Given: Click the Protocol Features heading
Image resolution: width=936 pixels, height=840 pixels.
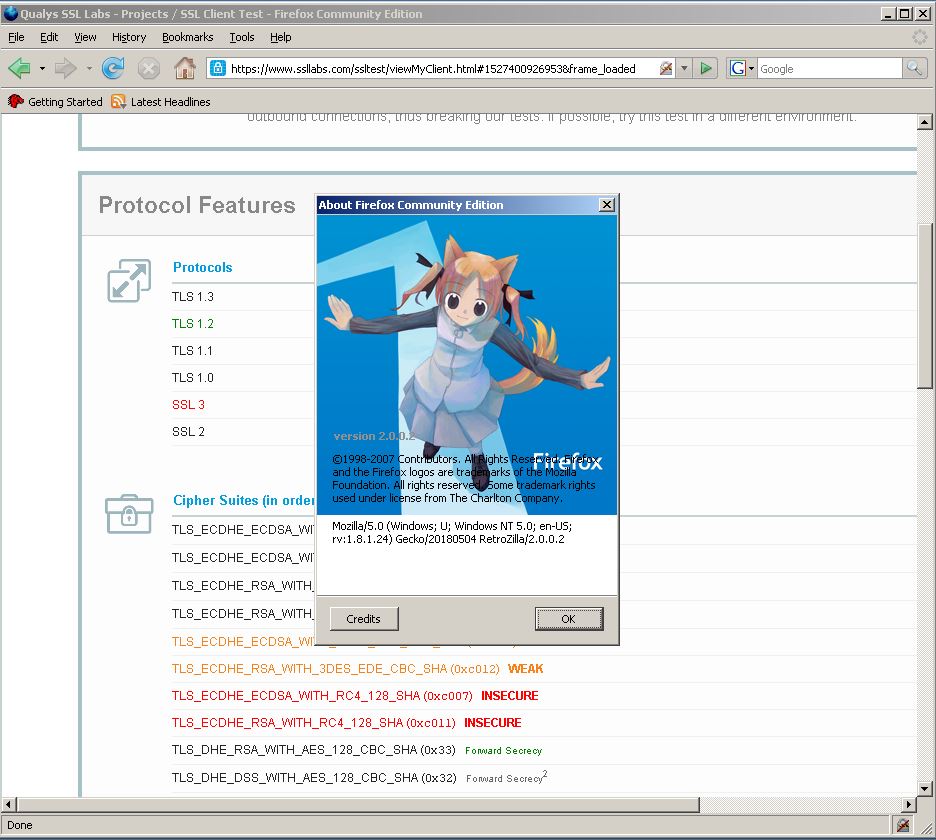Looking at the screenshot, I should [x=197, y=205].
